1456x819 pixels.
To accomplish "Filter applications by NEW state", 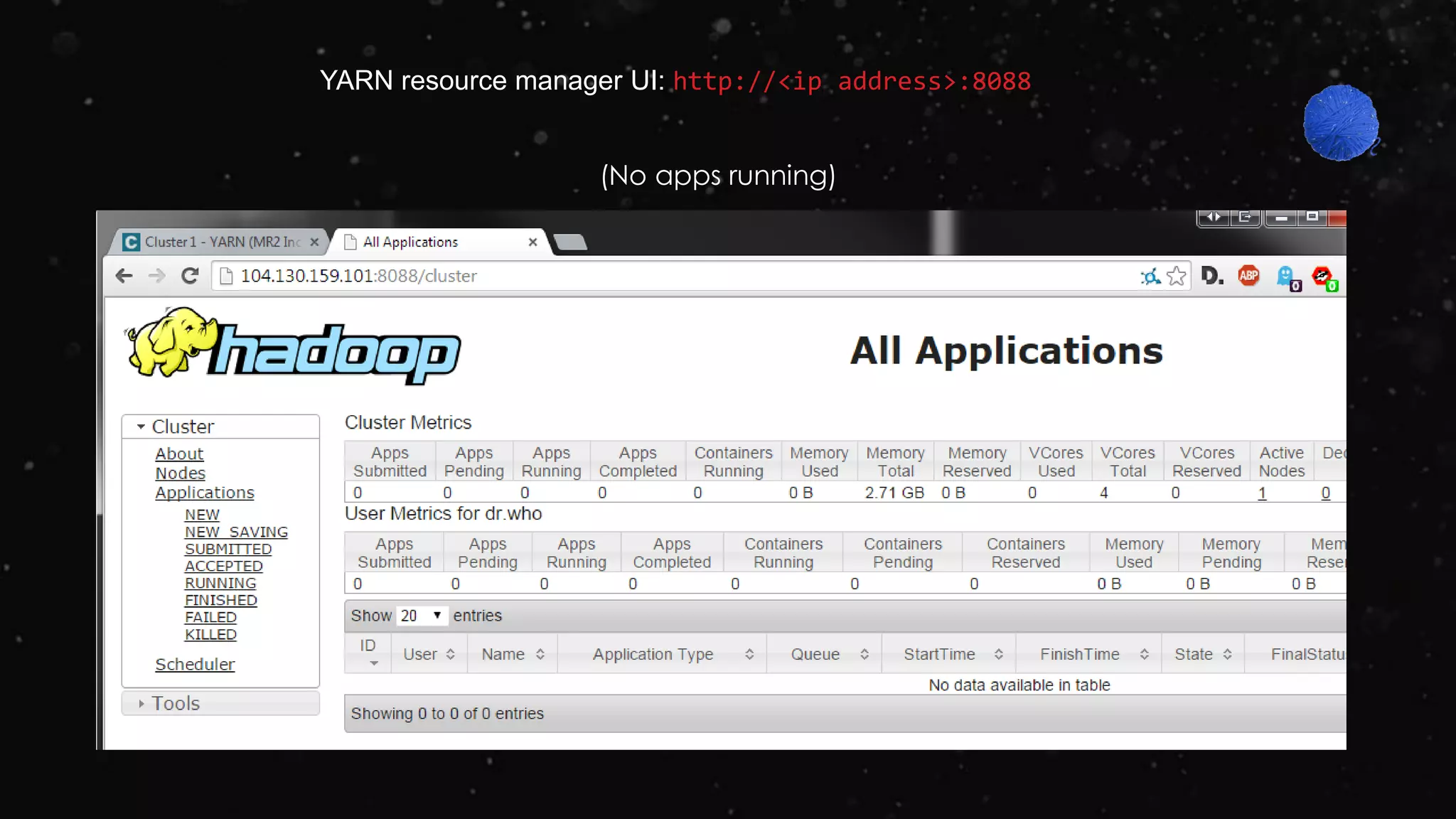I will click(x=202, y=515).
